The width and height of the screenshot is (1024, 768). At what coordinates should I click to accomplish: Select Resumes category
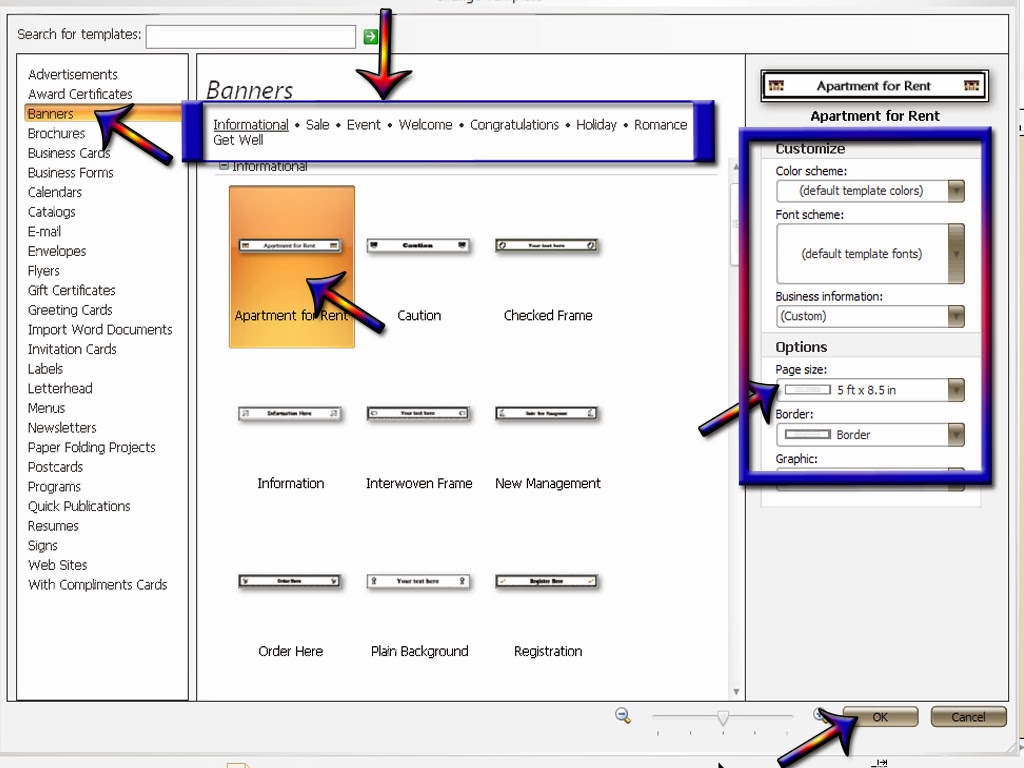(53, 526)
